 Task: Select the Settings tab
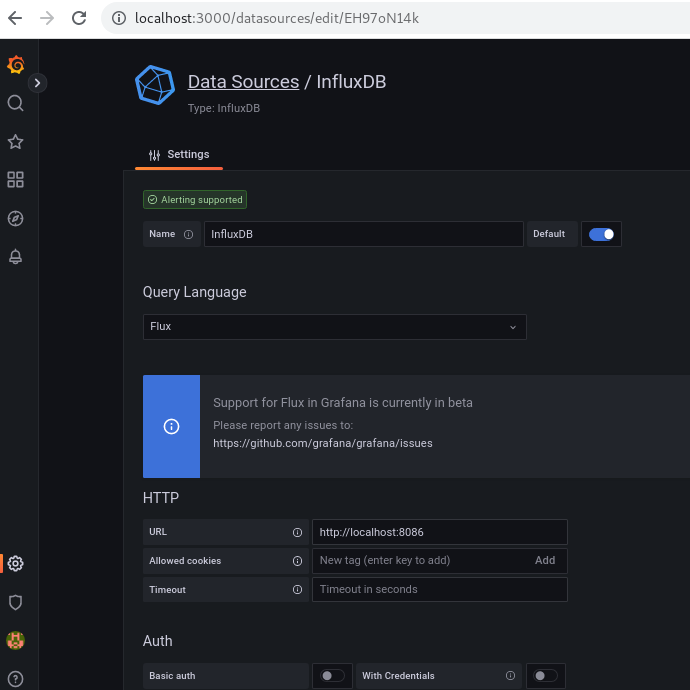(179, 155)
